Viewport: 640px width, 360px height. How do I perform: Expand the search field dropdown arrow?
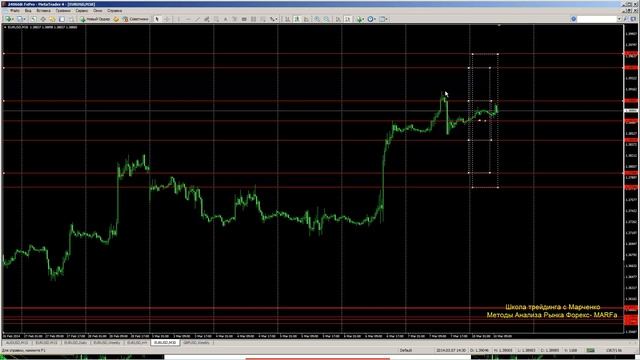619,19
